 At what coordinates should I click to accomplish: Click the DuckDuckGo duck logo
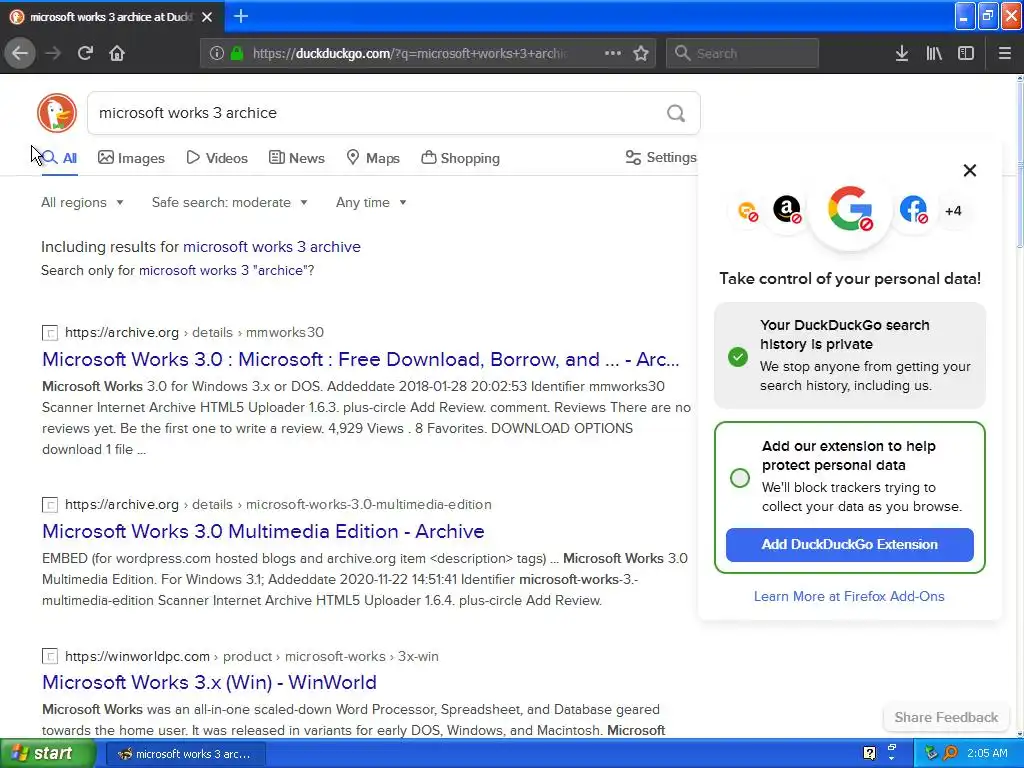point(57,113)
